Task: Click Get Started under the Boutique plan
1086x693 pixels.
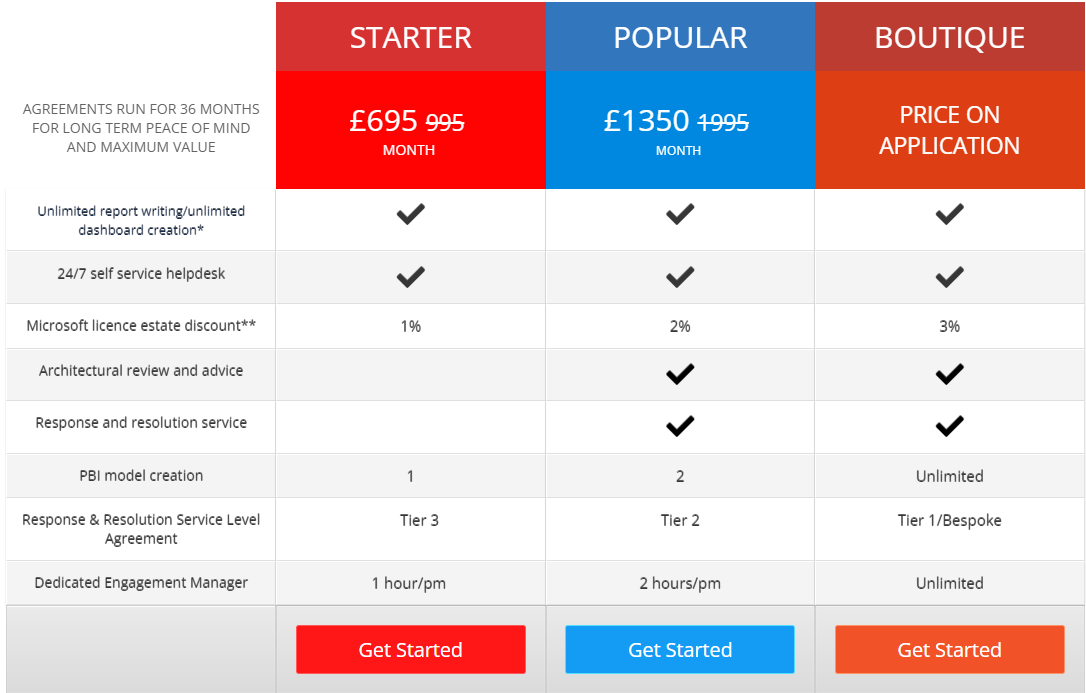Action: (x=948, y=649)
